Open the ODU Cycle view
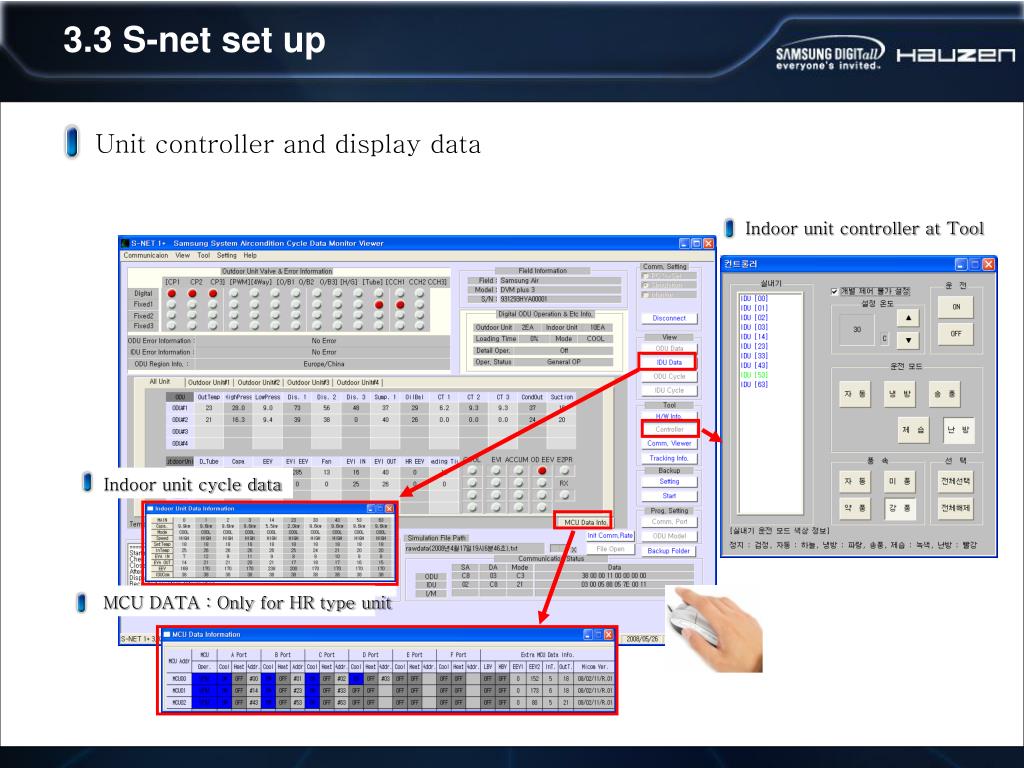This screenshot has height=768, width=1024. pyautogui.click(x=669, y=376)
